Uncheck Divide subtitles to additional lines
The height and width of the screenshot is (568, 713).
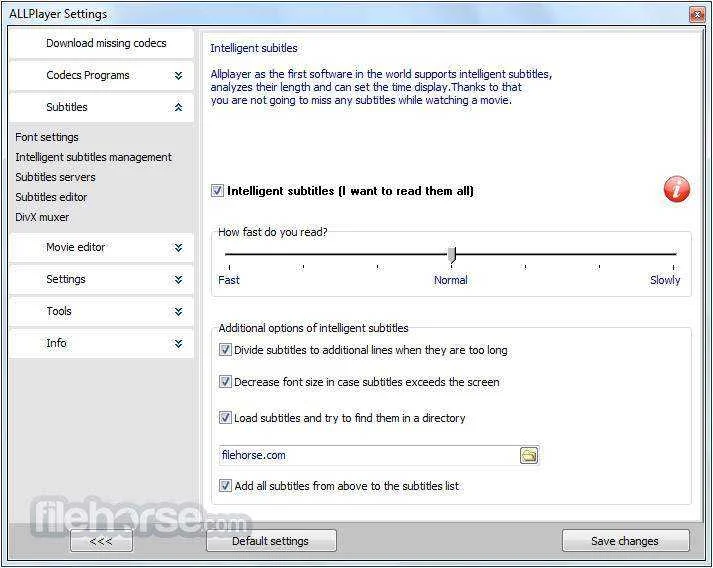(225, 350)
